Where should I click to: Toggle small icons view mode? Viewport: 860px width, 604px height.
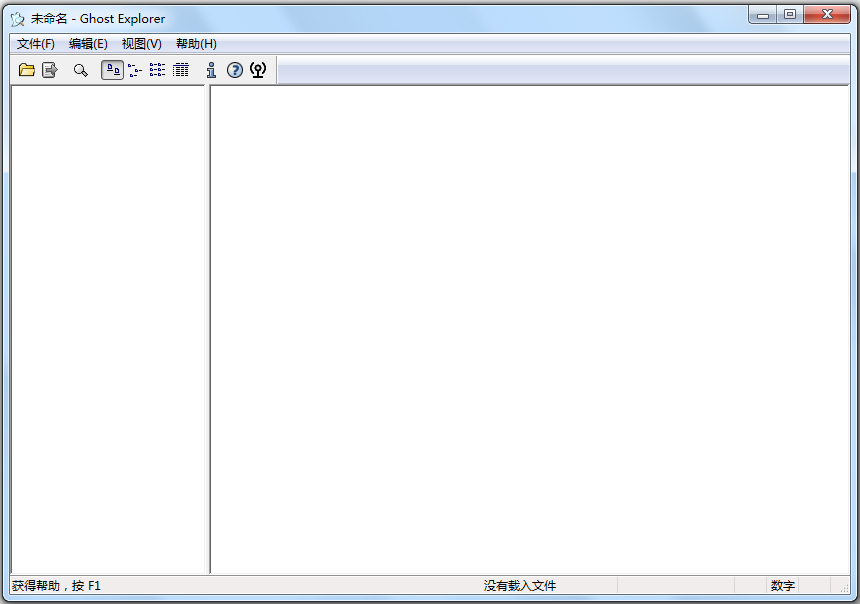tap(134, 70)
